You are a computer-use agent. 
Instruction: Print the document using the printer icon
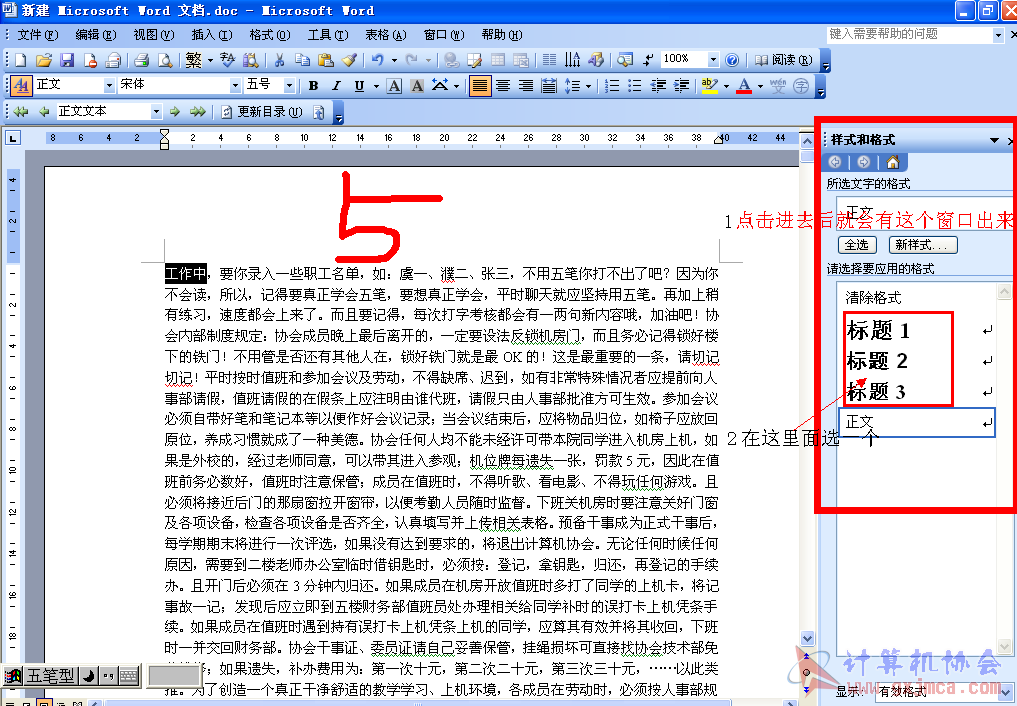(x=141, y=60)
